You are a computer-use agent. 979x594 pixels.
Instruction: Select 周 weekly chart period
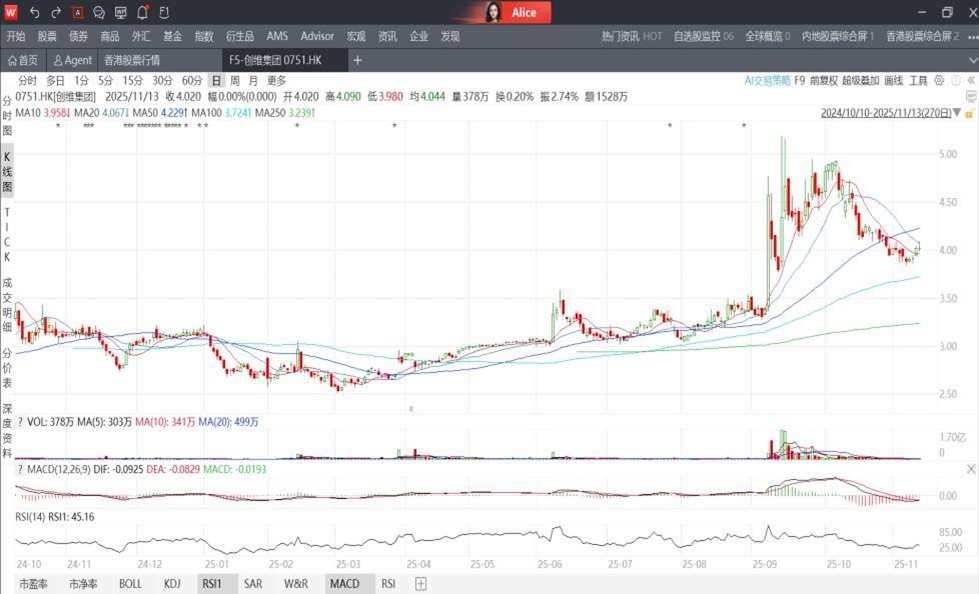click(x=234, y=81)
